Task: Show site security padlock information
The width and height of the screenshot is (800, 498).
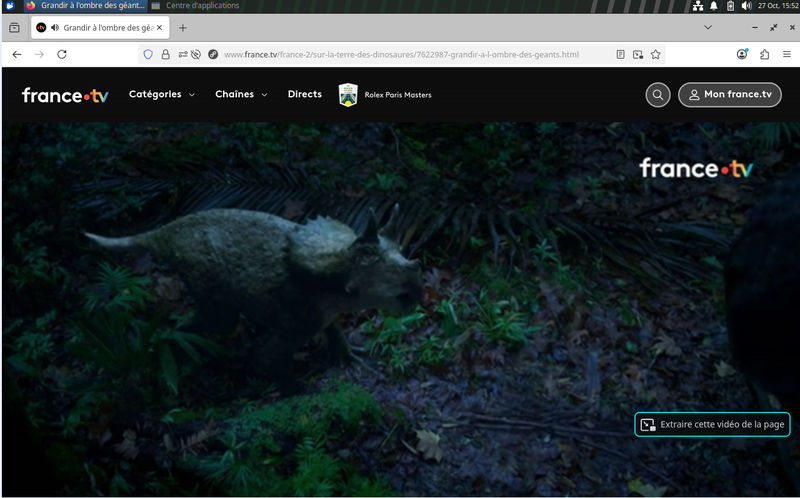Action: 165,54
